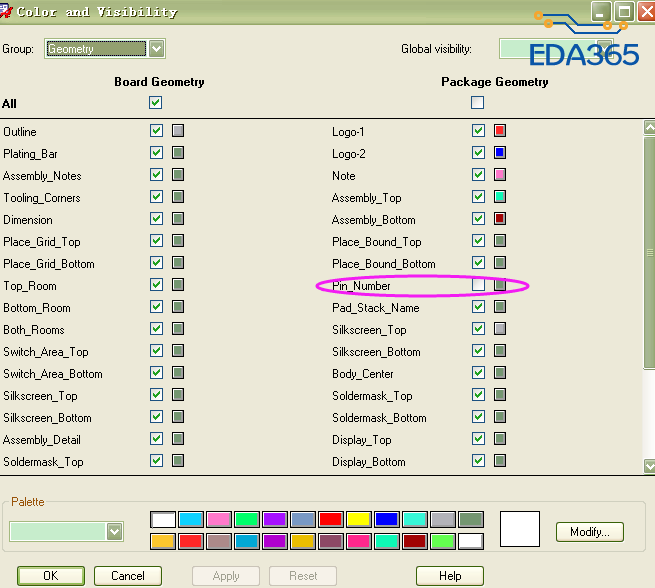Select the hot pink palette swatch in bottom row
Viewport: 655px width, 588px height.
point(359,542)
